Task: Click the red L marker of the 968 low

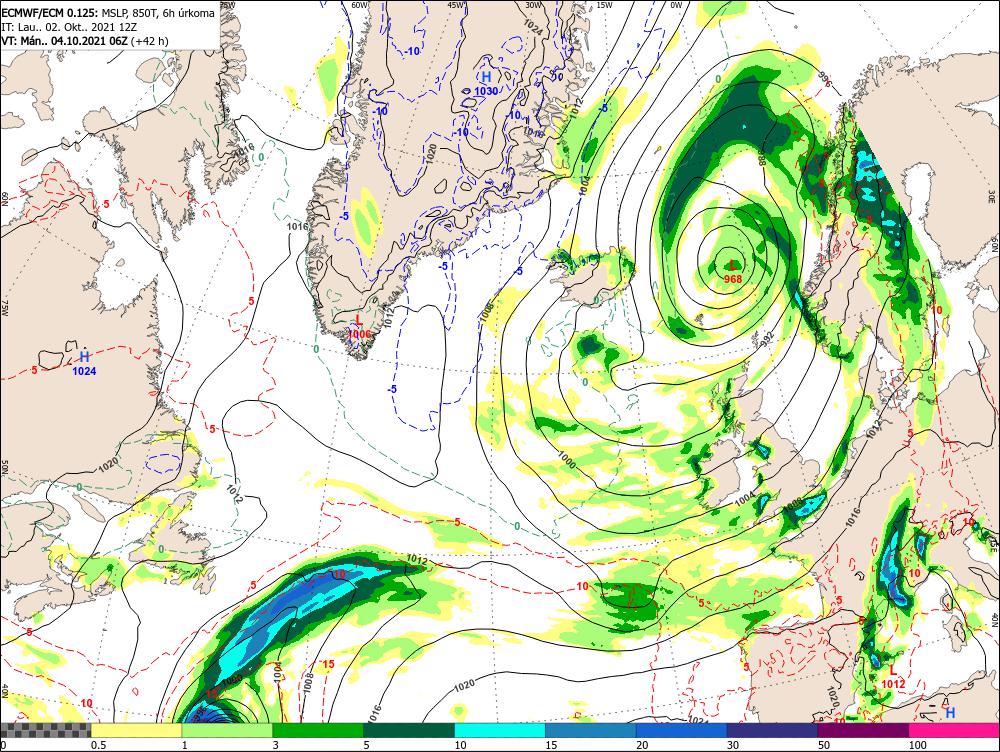Action: pyautogui.click(x=733, y=266)
